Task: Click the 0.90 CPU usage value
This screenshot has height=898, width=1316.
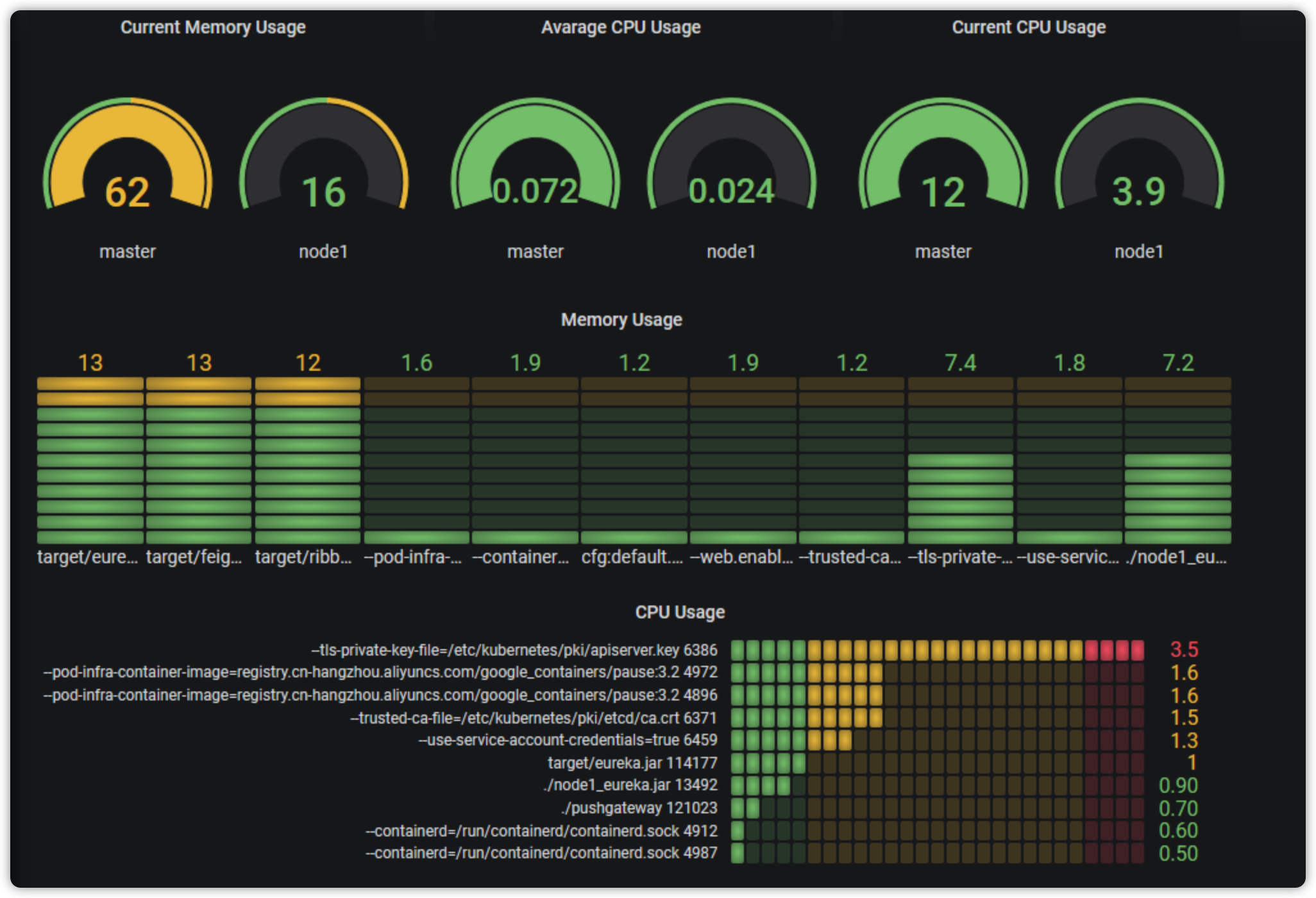Action: (x=1178, y=785)
